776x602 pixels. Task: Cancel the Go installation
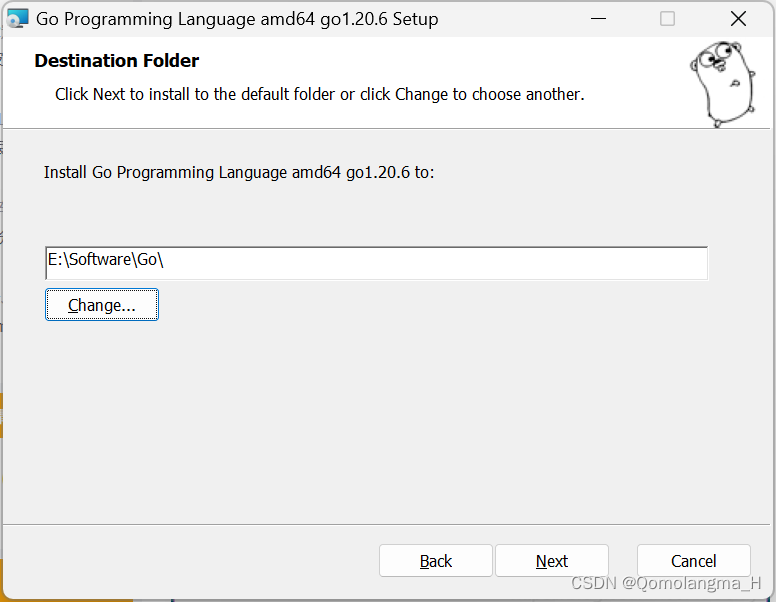pyautogui.click(x=694, y=561)
